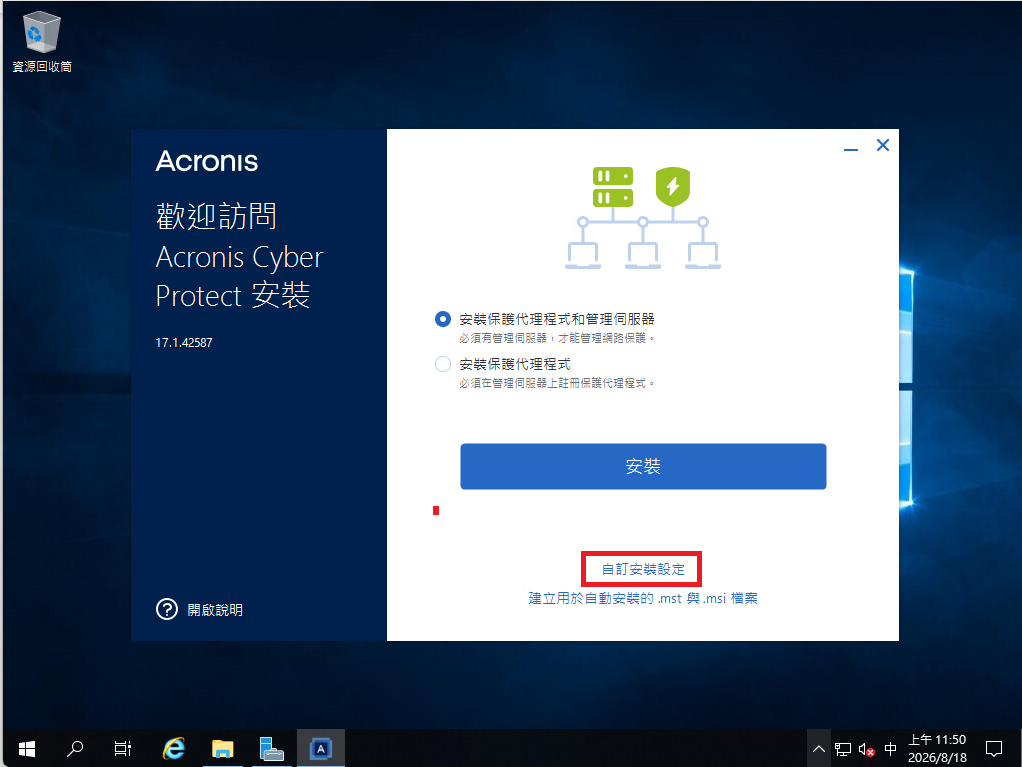The width and height of the screenshot is (1022, 767).
Task: Click the 開啟說明 help question mark icon
Action: coord(167,609)
